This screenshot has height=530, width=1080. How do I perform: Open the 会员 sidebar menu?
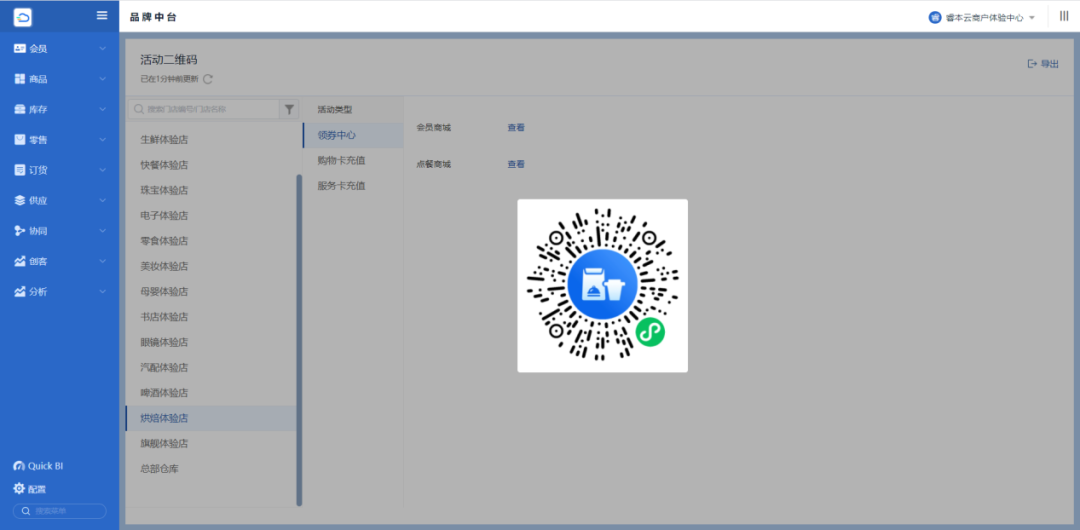point(59,48)
